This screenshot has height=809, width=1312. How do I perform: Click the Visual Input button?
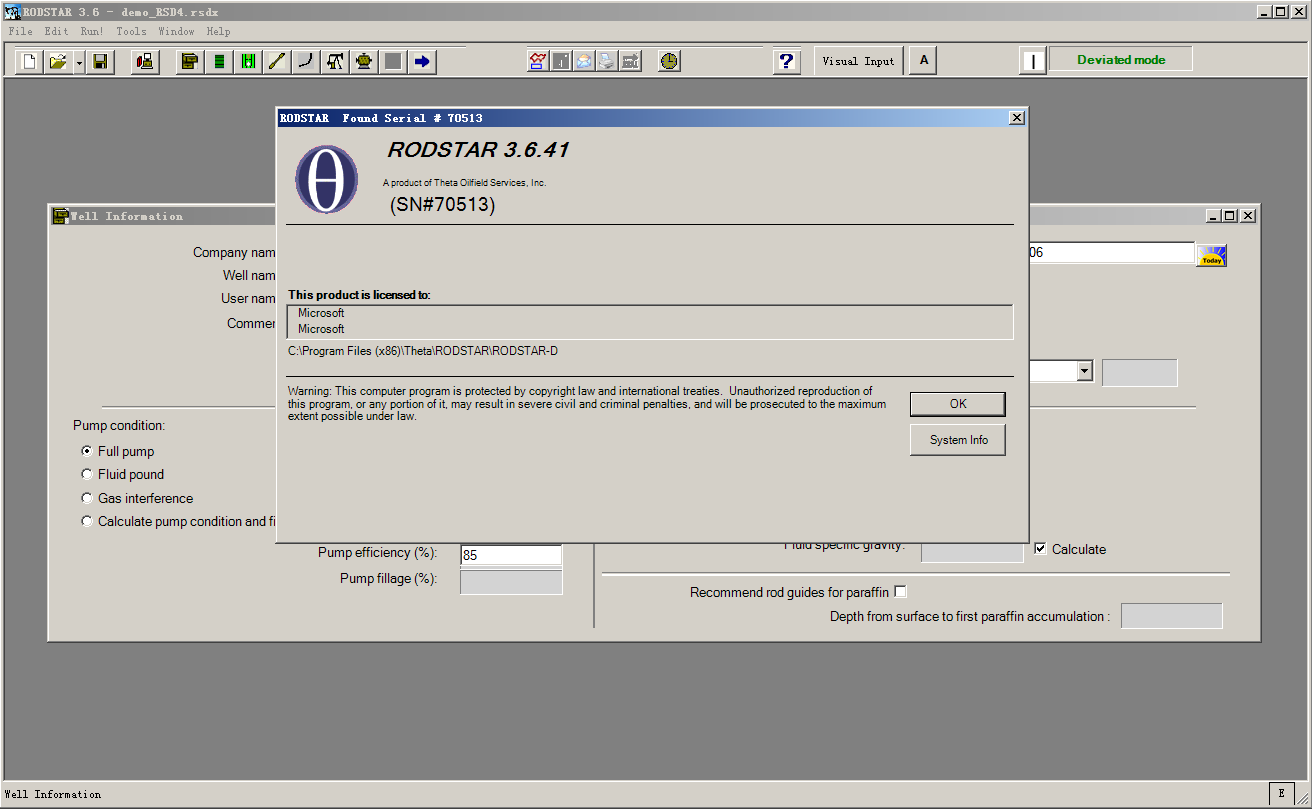tap(858, 61)
